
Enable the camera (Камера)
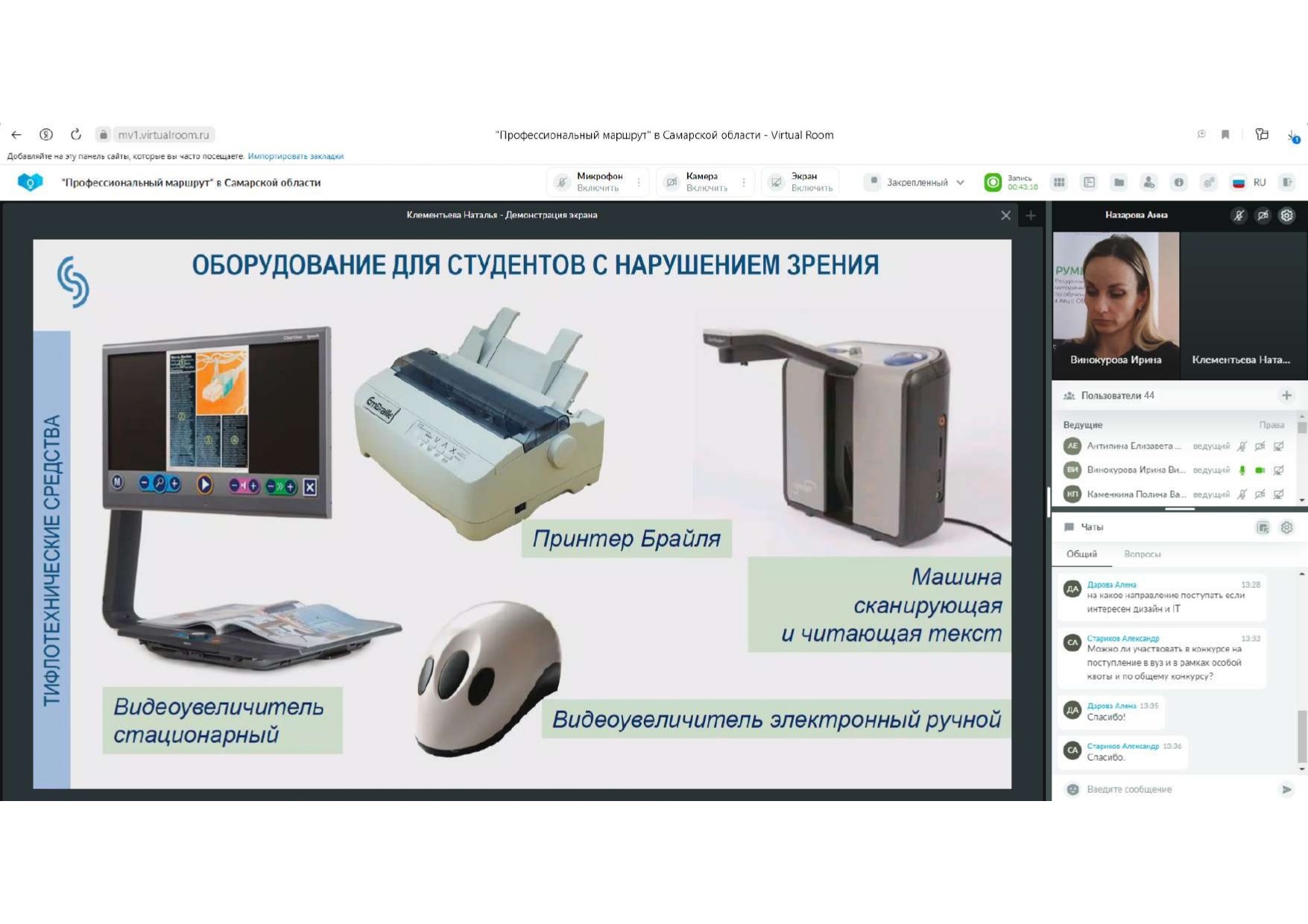tap(697, 183)
